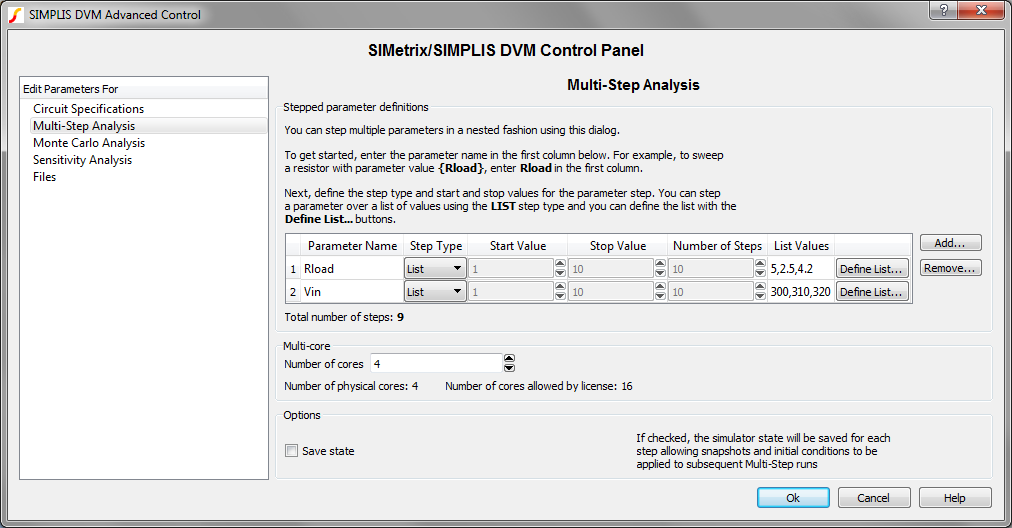1012x528 pixels.
Task: Increase Number of cores with up arrow
Action: 509,359
